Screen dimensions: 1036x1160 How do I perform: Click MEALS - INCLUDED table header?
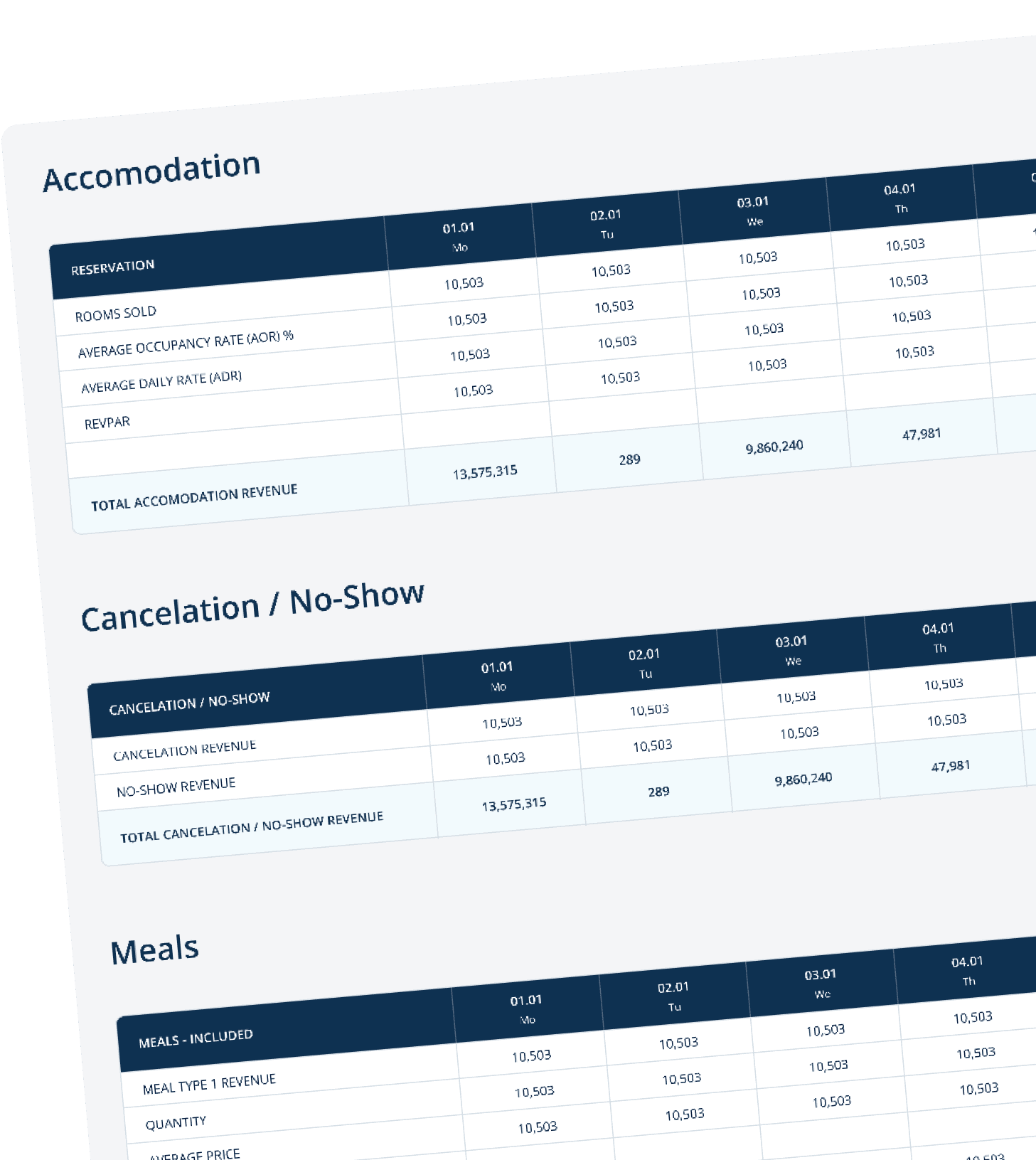pos(196,1038)
